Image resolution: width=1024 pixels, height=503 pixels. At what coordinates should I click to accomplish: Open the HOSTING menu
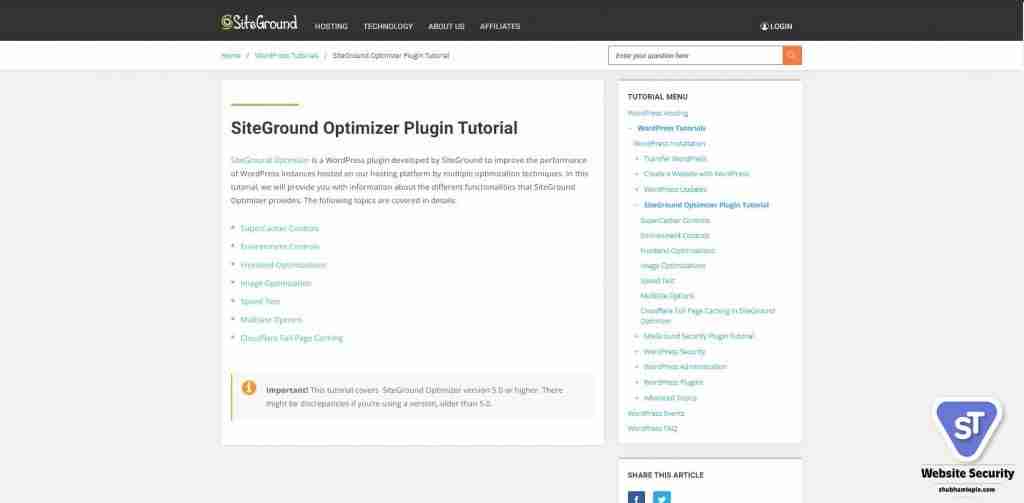(331, 27)
